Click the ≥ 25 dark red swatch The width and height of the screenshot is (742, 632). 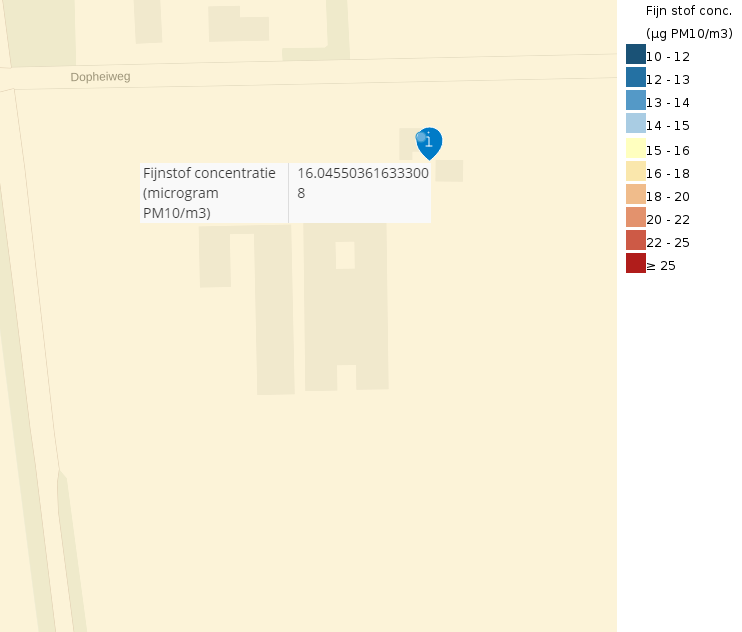pos(636,263)
